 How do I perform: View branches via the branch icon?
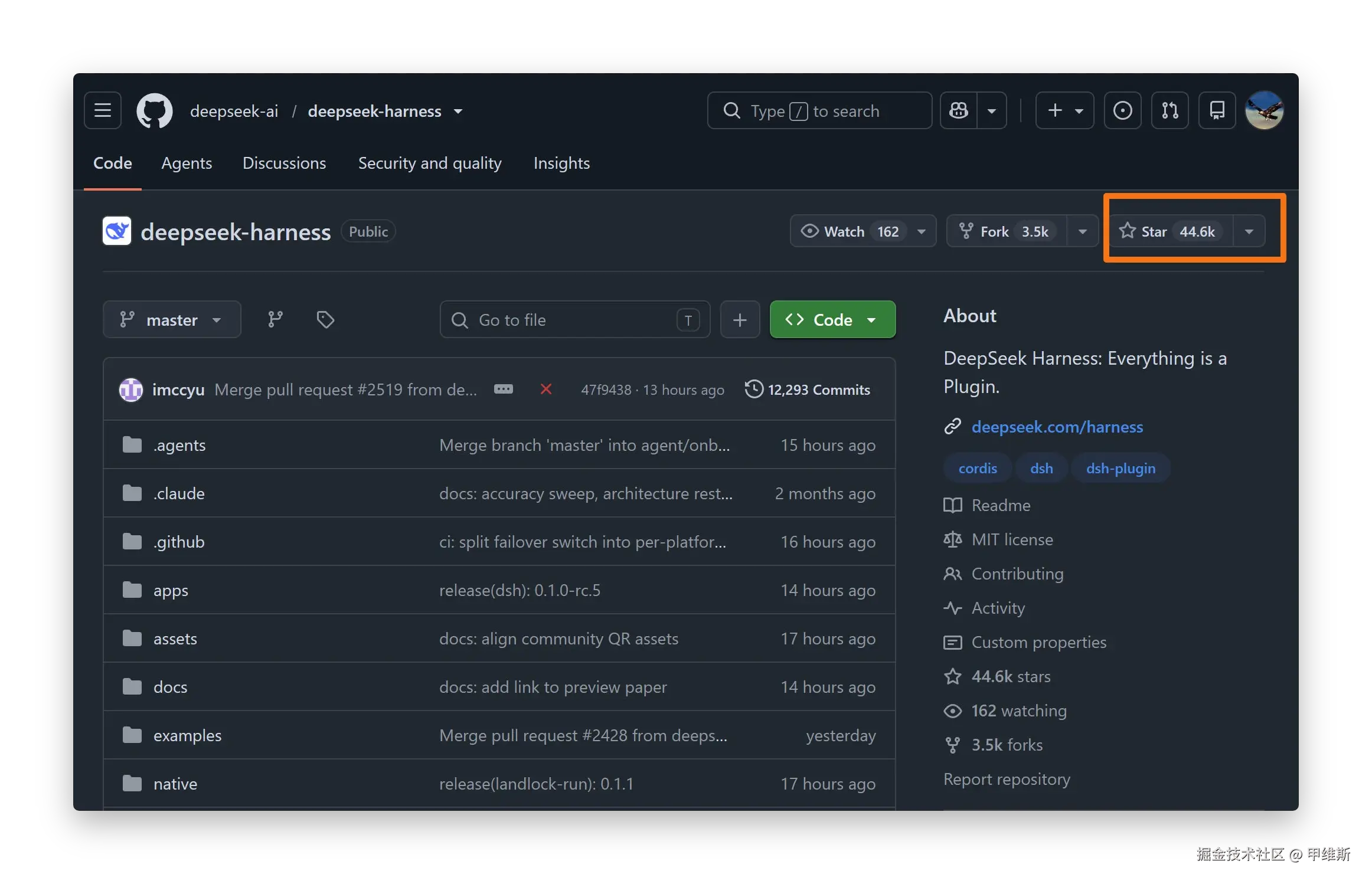coord(275,319)
